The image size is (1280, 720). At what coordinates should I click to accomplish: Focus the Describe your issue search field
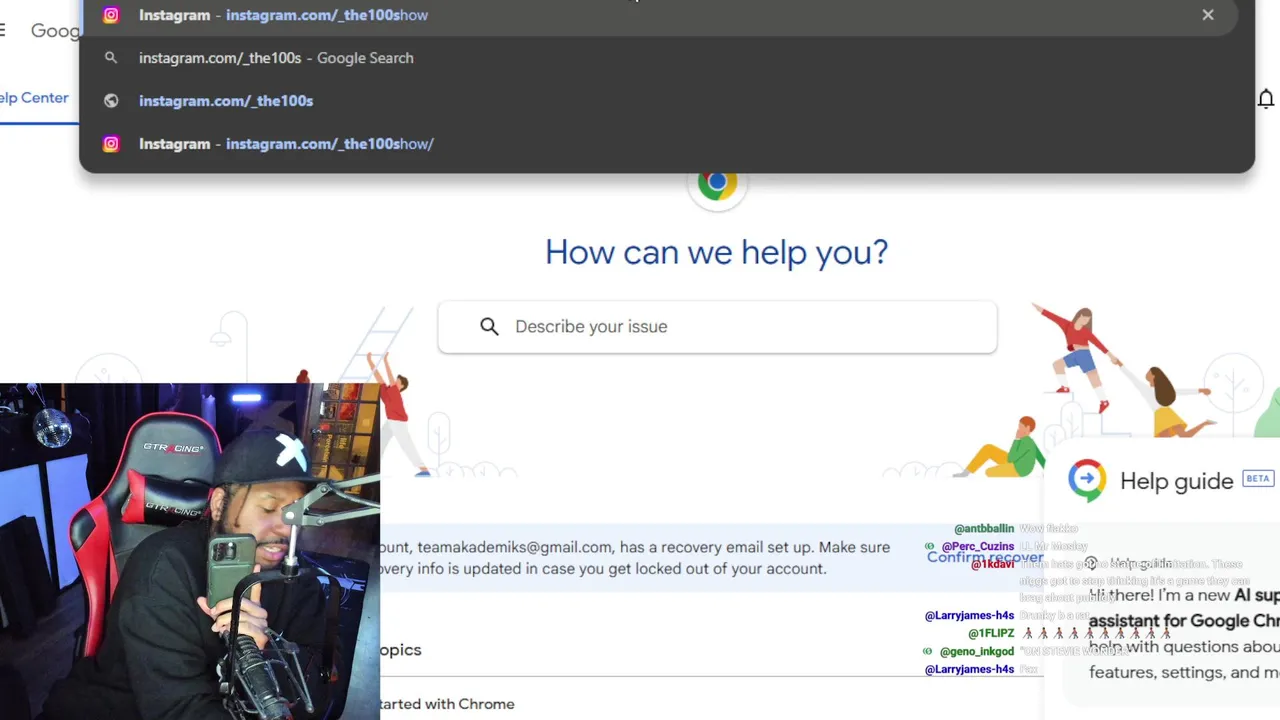(717, 327)
